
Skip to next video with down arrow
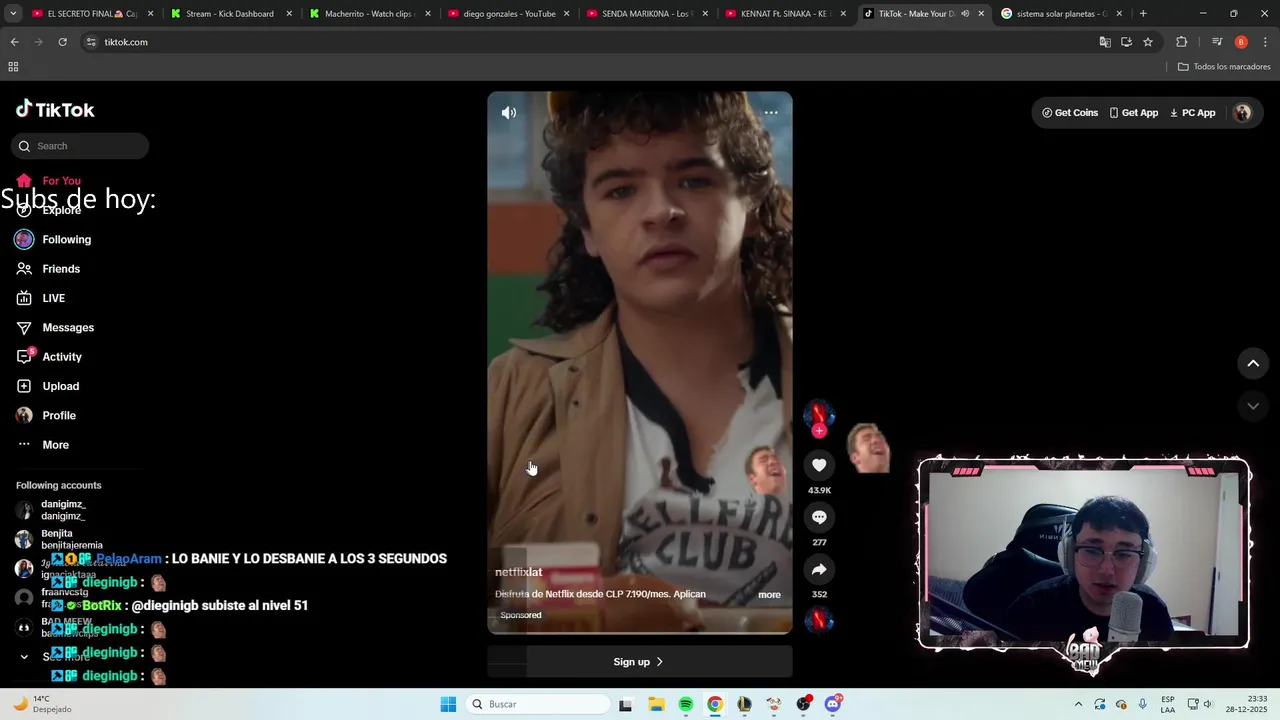[1253, 406]
